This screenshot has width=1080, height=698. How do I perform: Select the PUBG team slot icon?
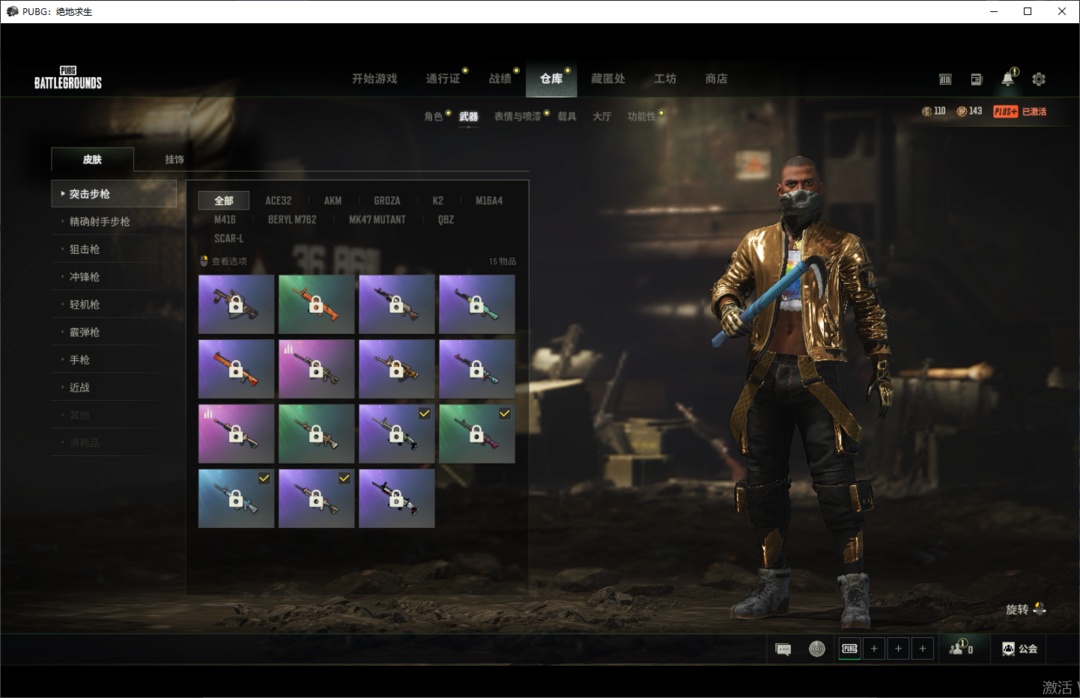pyautogui.click(x=850, y=649)
